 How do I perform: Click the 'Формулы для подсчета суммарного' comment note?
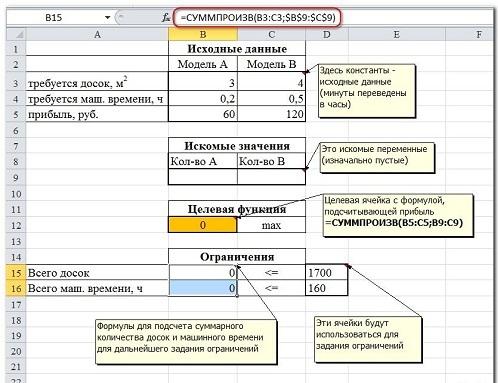[186, 342]
